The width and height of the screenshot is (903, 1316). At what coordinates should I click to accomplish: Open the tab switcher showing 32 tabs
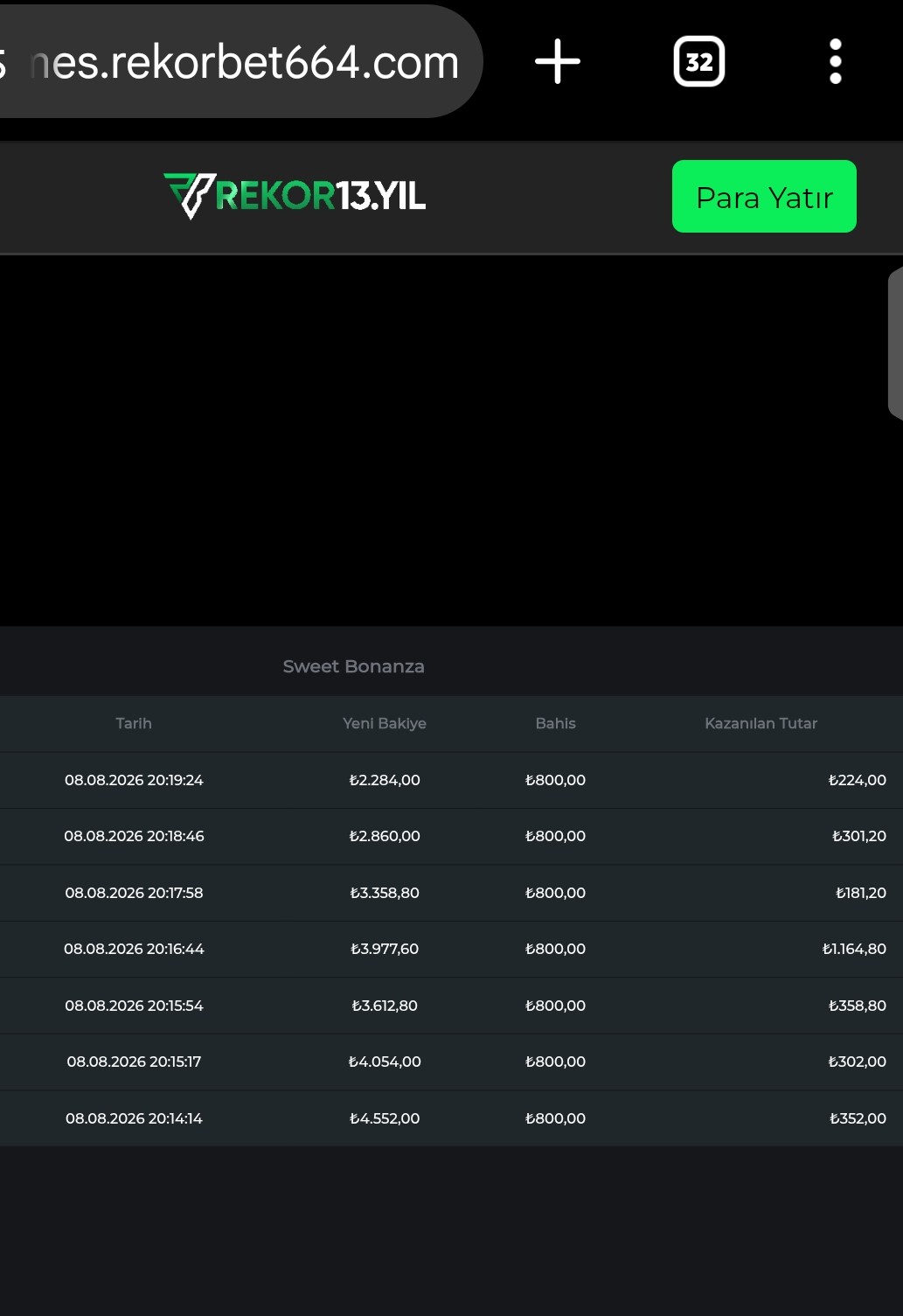[699, 61]
